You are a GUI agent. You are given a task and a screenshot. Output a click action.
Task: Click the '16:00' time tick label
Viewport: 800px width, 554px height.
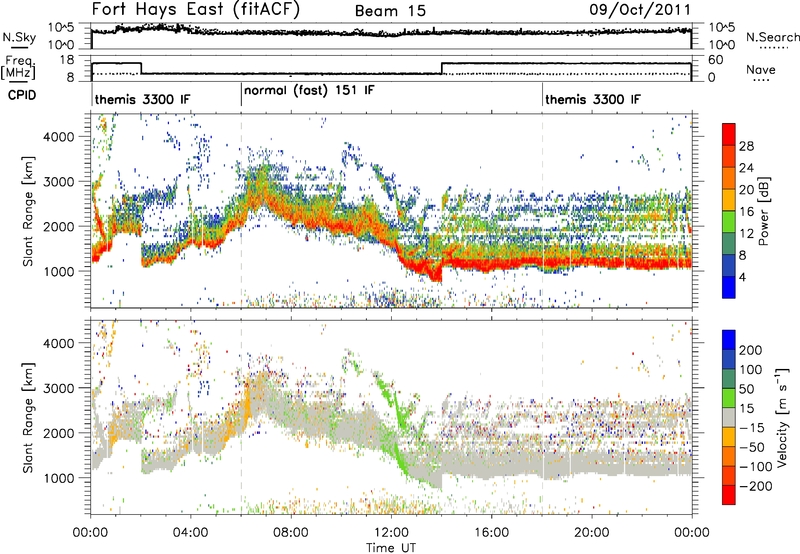(x=491, y=533)
